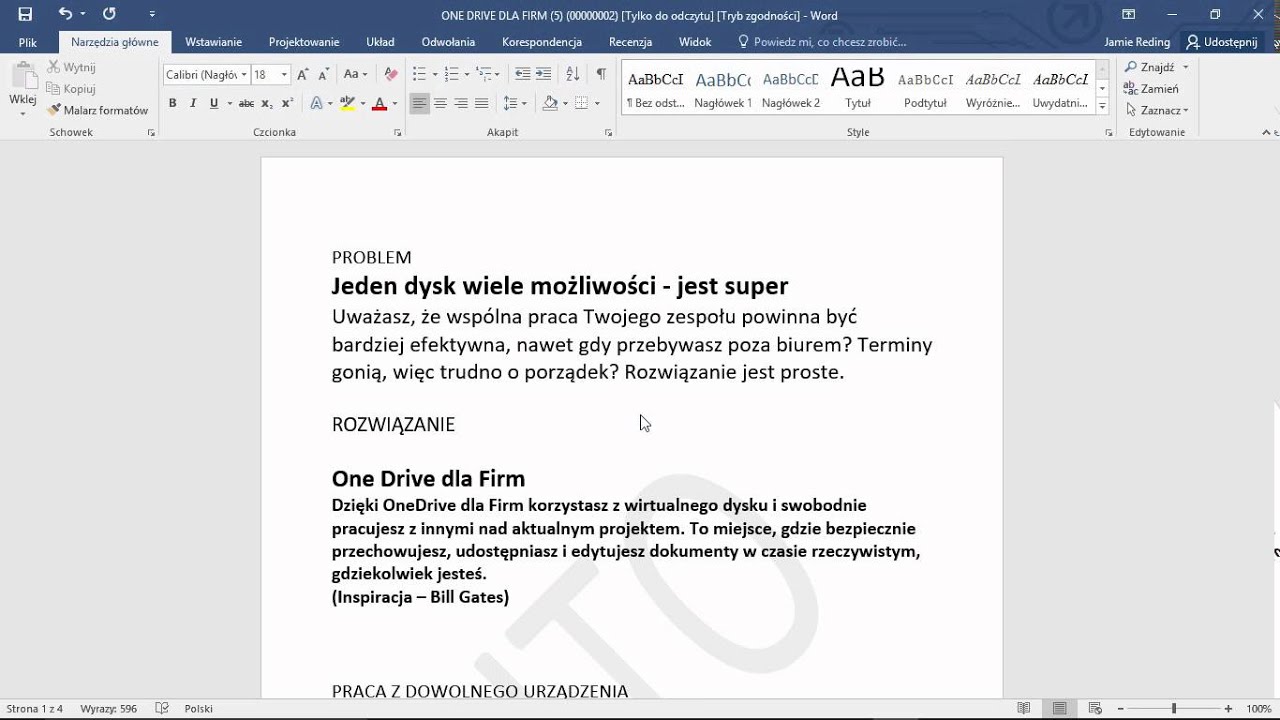Click the Bullets list icon
The image size is (1280, 720).
tap(419, 75)
